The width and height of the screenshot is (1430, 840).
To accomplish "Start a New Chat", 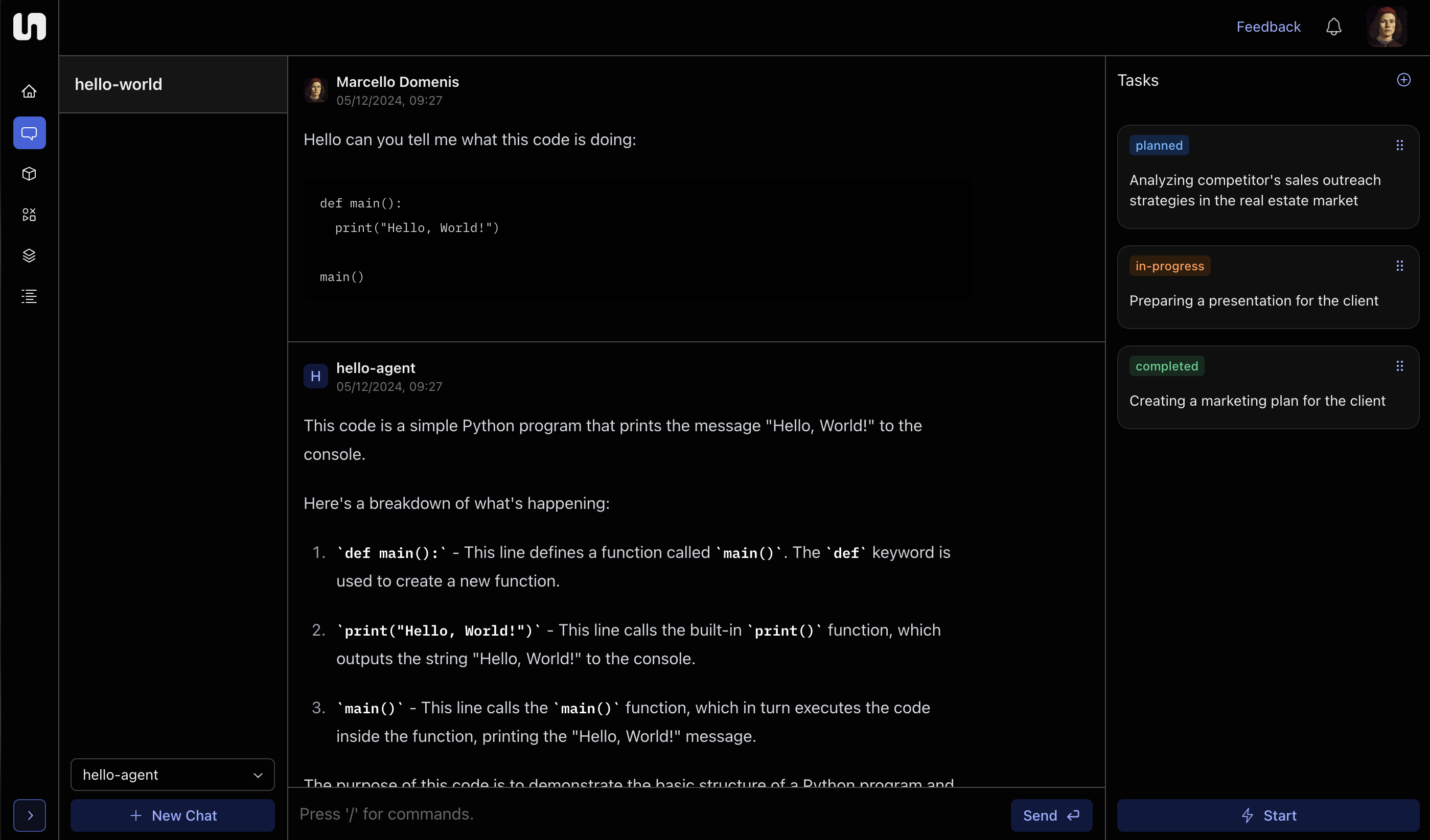I will (x=173, y=815).
